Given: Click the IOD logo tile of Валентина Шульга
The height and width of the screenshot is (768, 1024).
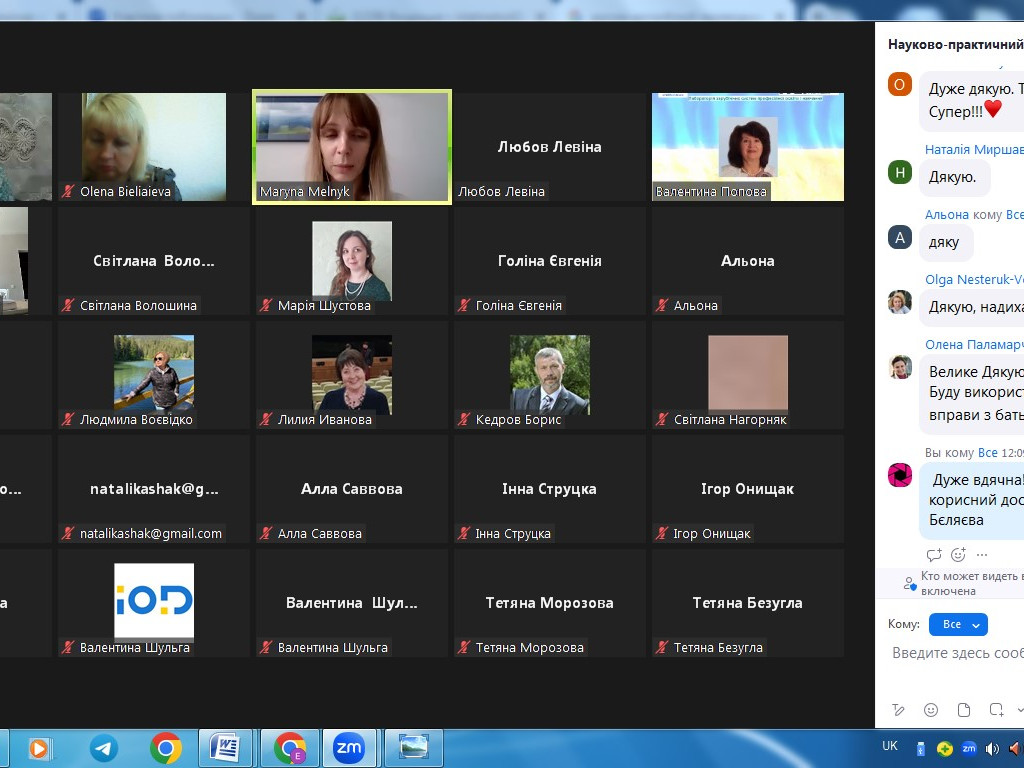Looking at the screenshot, I should [x=154, y=601].
